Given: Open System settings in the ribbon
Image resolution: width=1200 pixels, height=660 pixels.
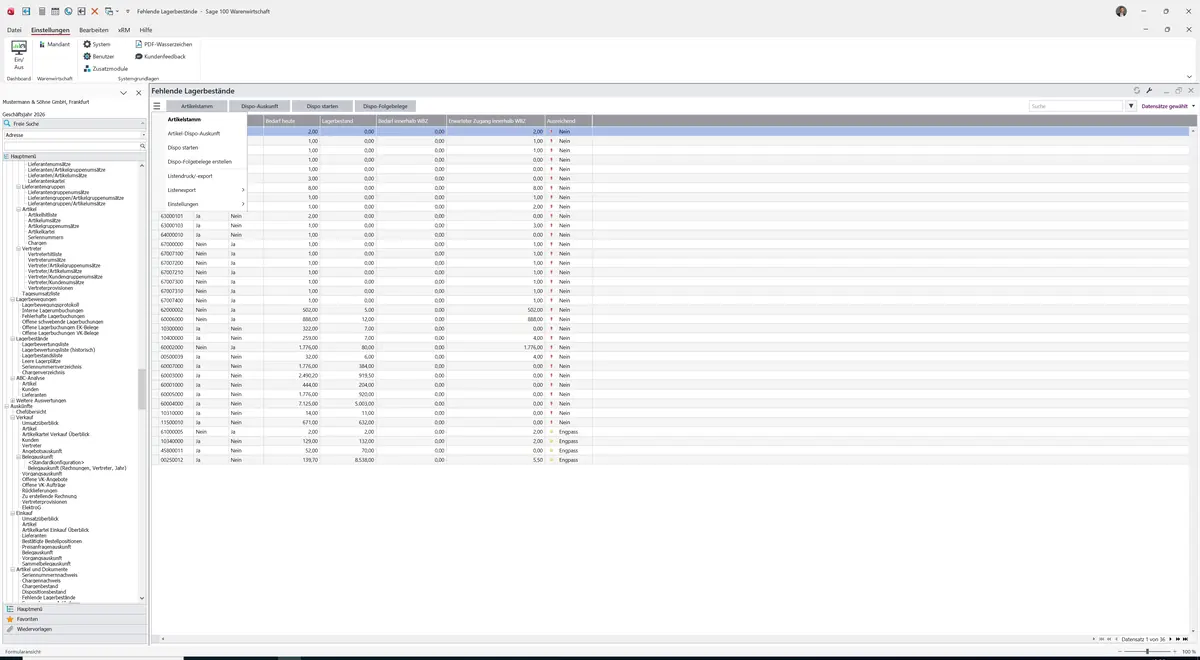Looking at the screenshot, I should click(97, 44).
